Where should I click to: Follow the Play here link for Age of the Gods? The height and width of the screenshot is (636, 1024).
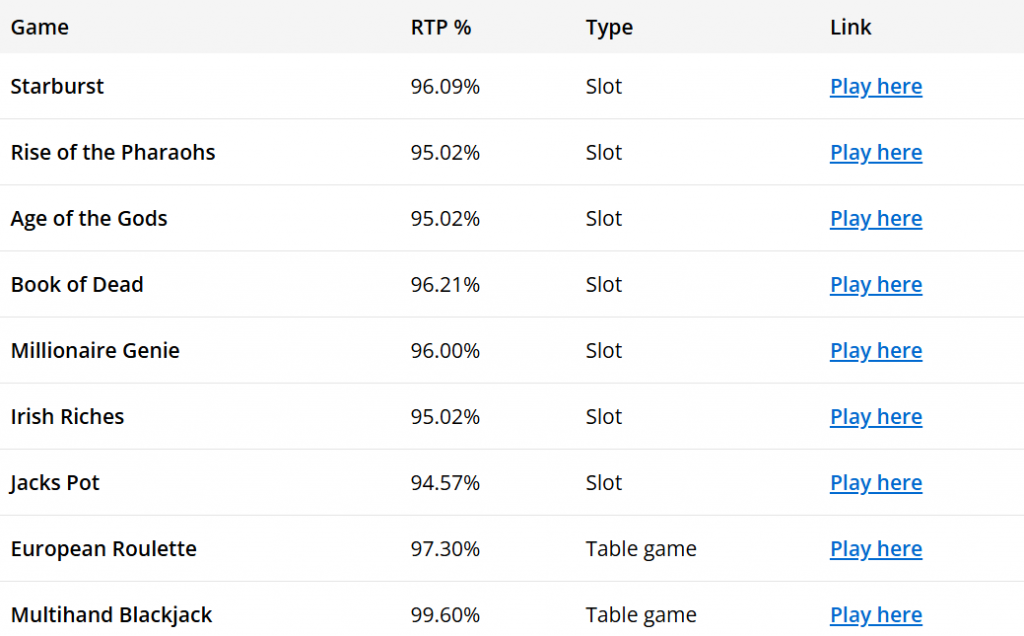coord(875,219)
